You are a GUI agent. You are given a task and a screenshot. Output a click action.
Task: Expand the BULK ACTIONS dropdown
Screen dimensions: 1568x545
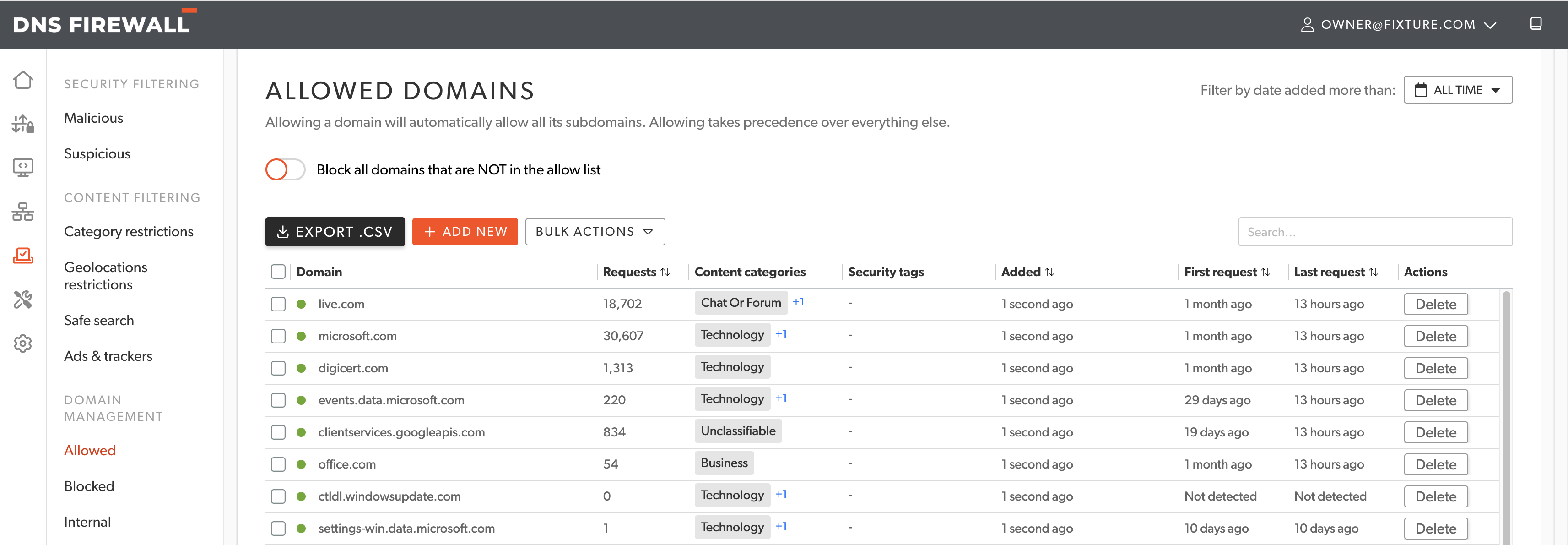595,231
